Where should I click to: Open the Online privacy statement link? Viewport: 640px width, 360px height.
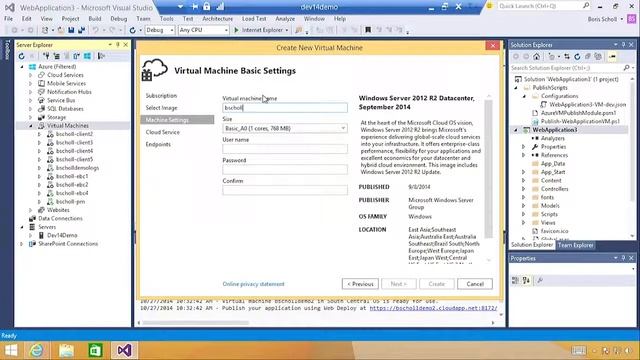pyautogui.click(x=253, y=284)
